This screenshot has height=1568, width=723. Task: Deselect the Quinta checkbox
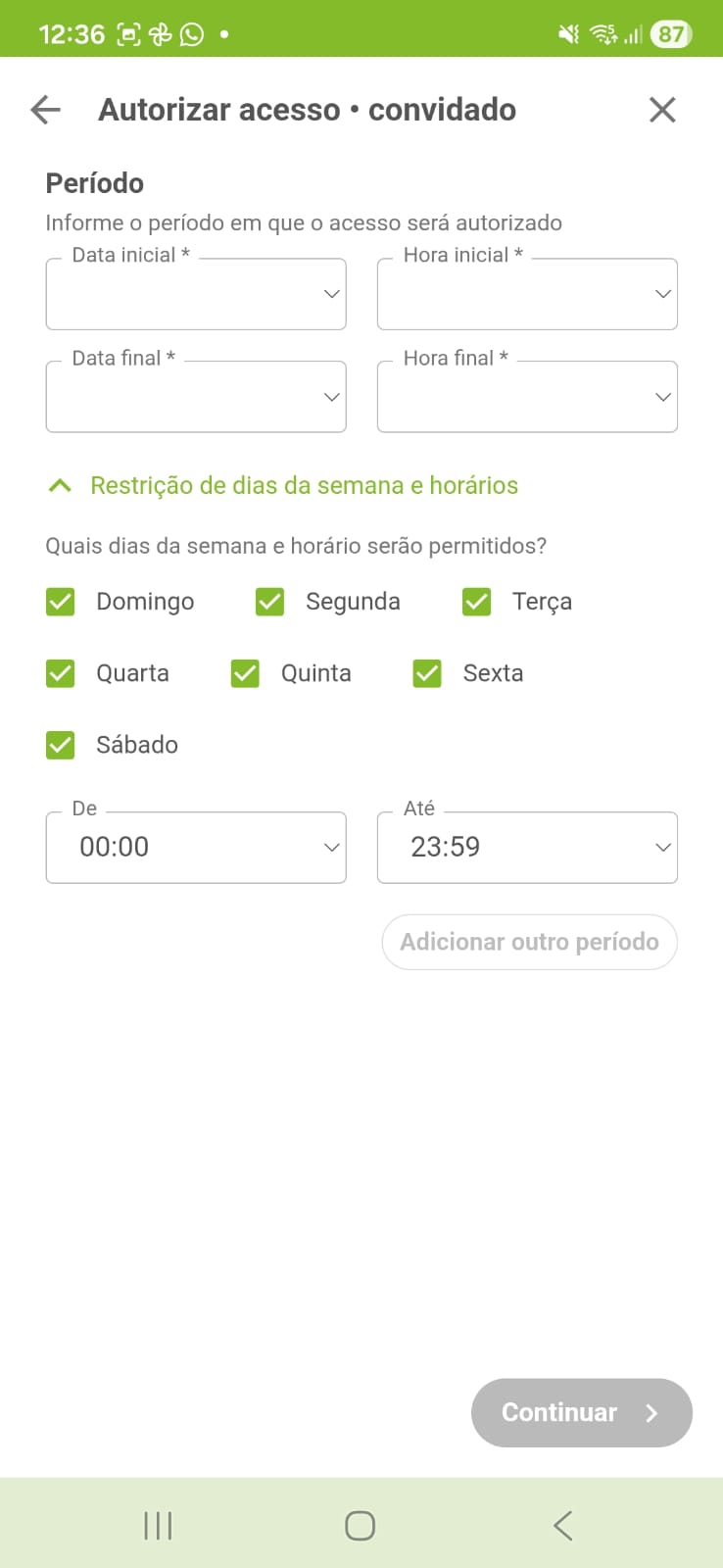(245, 673)
